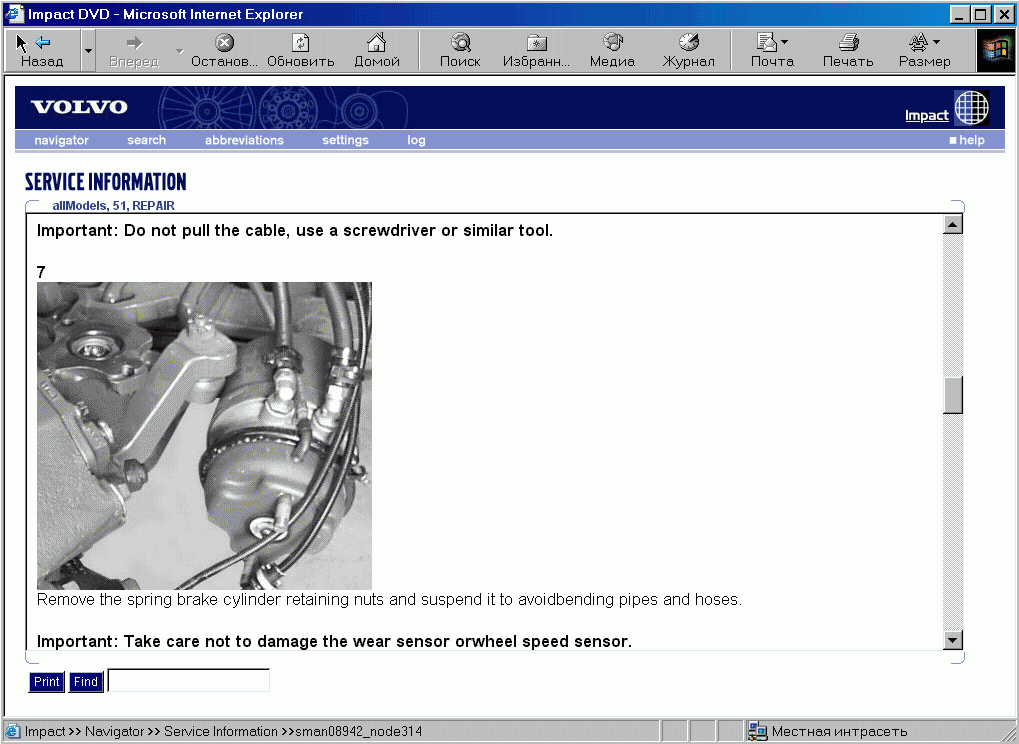
Task: Click the content scrollbar down arrow
Action: click(952, 640)
